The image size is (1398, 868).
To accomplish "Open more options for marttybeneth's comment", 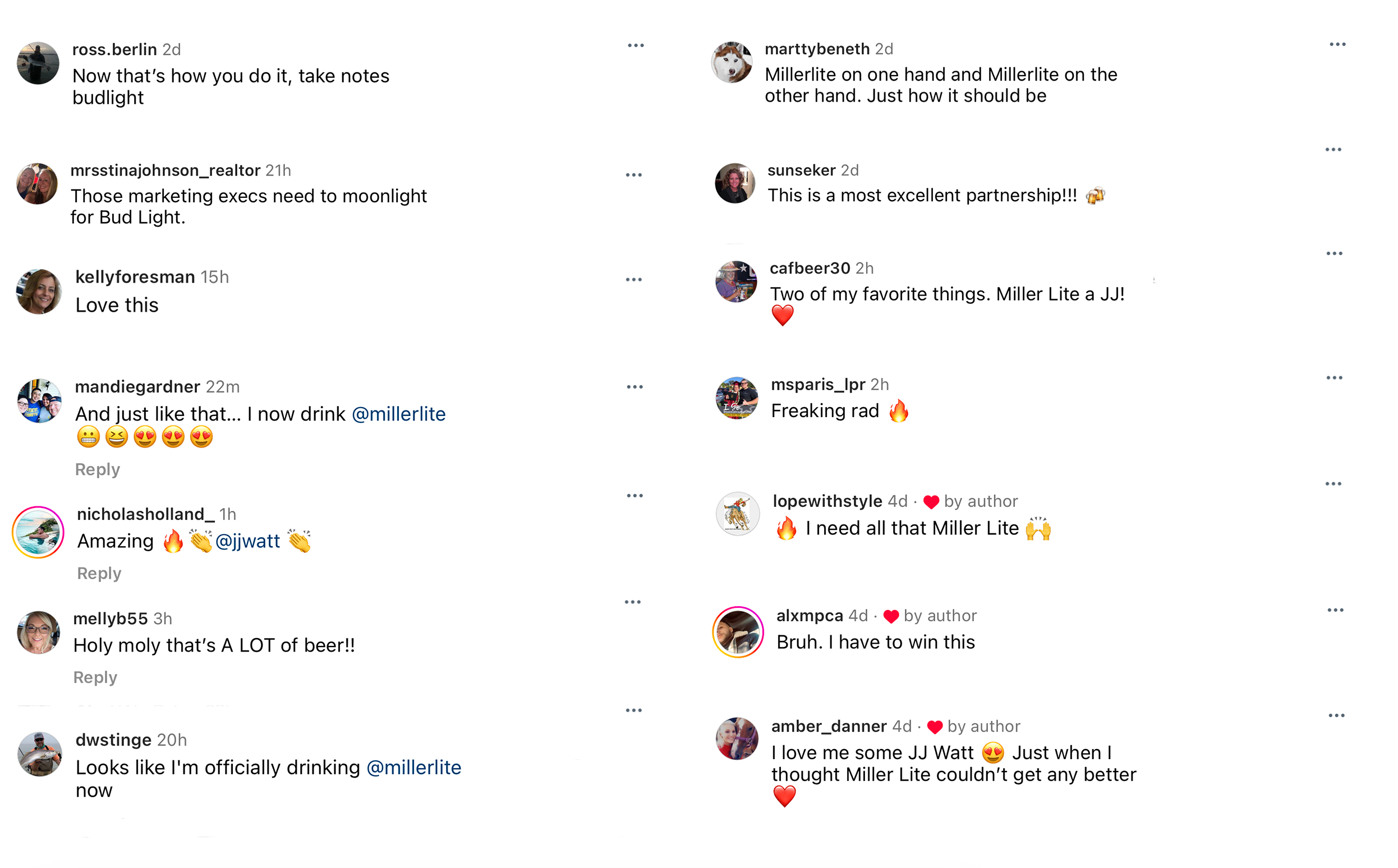I will pyautogui.click(x=1337, y=44).
